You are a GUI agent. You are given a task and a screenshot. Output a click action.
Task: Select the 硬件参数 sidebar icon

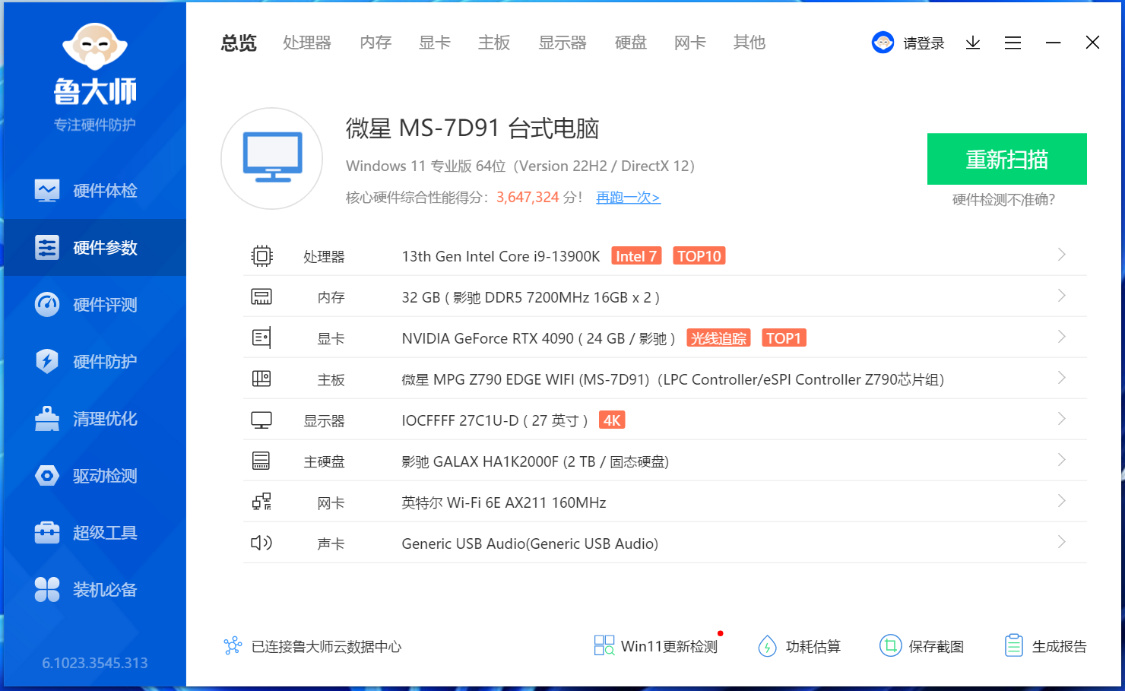click(x=47, y=248)
